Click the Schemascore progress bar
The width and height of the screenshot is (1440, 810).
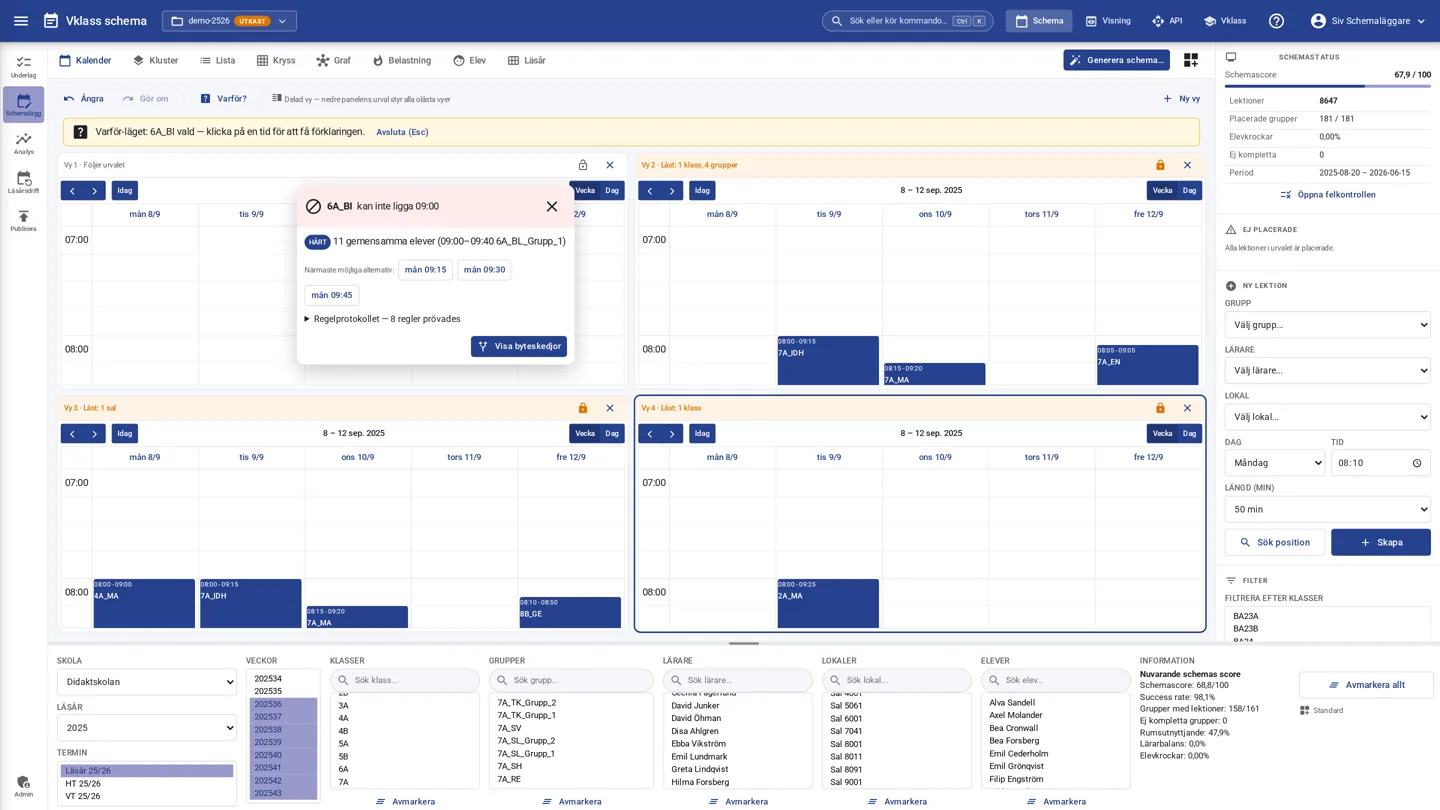coord(1327,86)
